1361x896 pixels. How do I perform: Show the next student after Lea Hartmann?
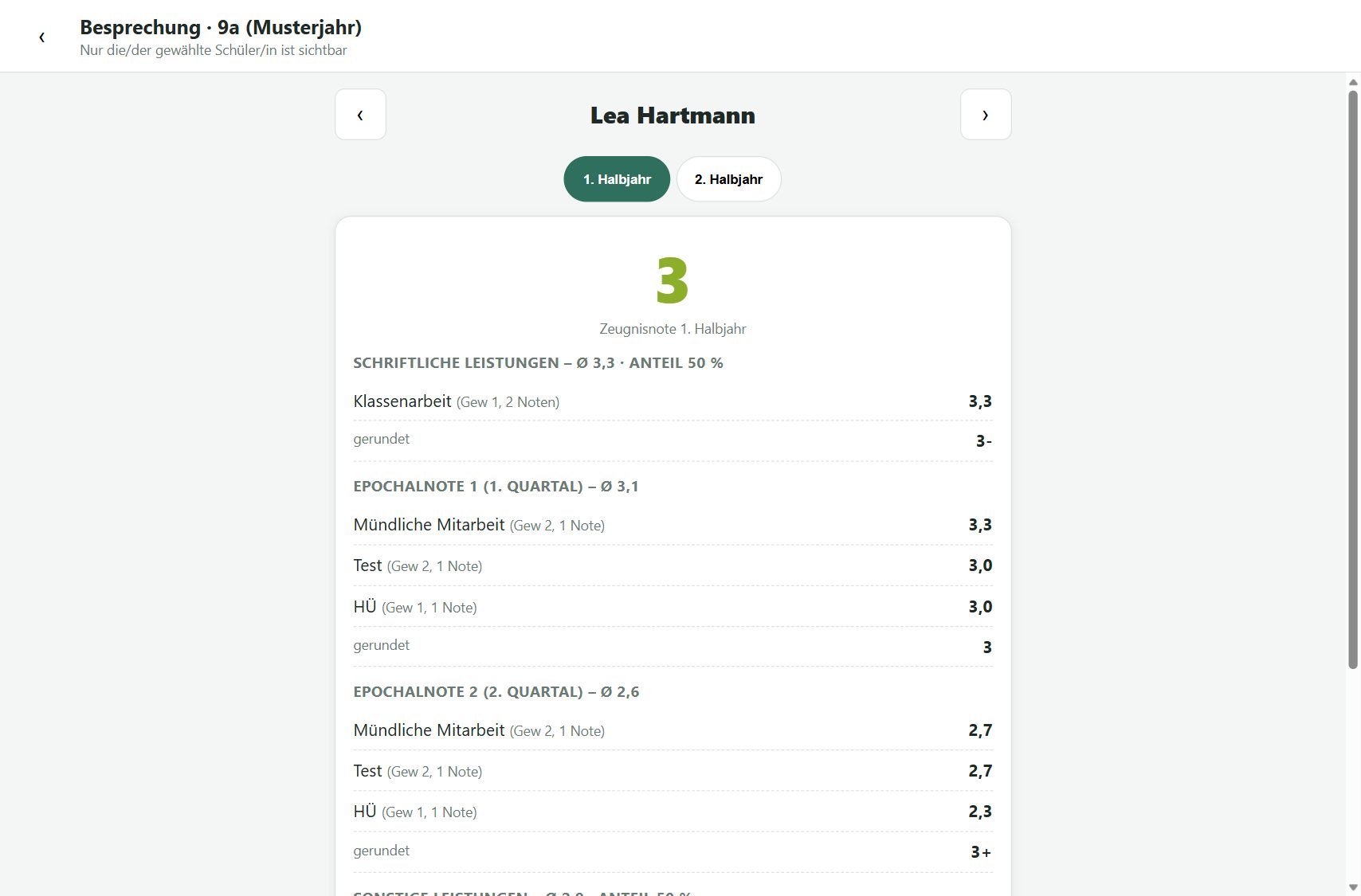pos(986,115)
